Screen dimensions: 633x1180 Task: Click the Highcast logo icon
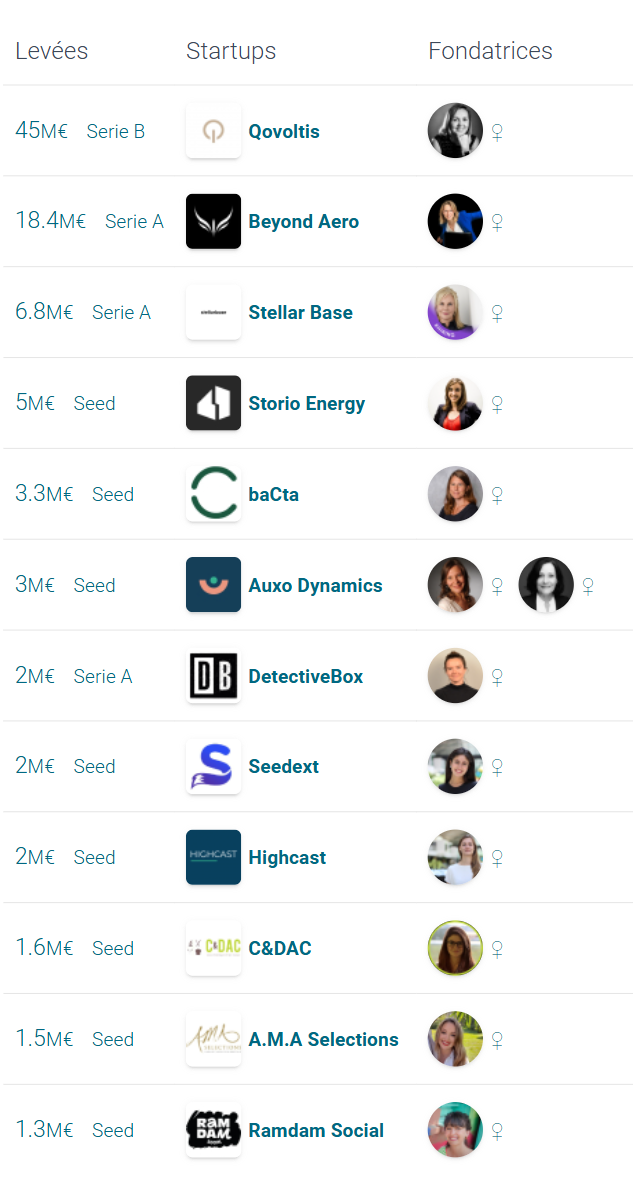point(213,857)
